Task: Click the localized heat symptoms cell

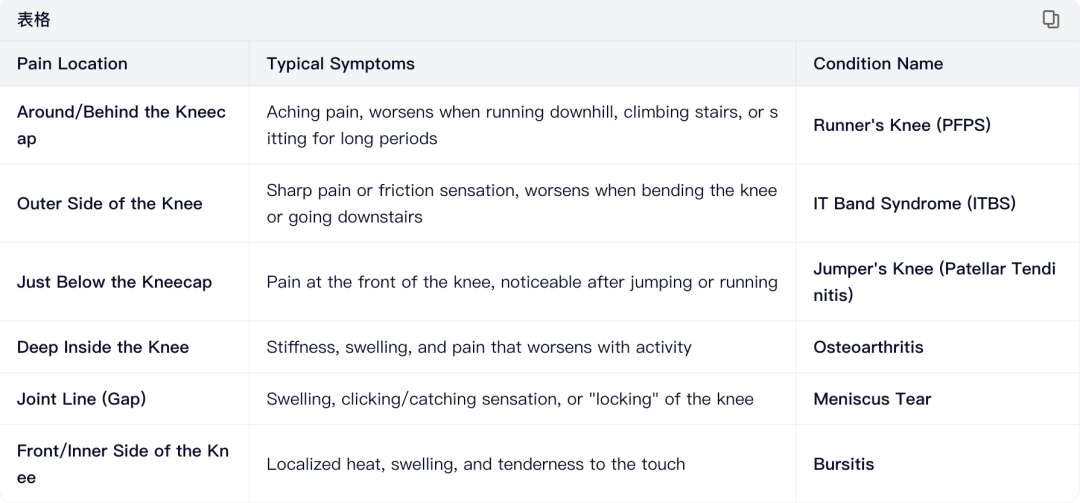Action: [x=475, y=464]
